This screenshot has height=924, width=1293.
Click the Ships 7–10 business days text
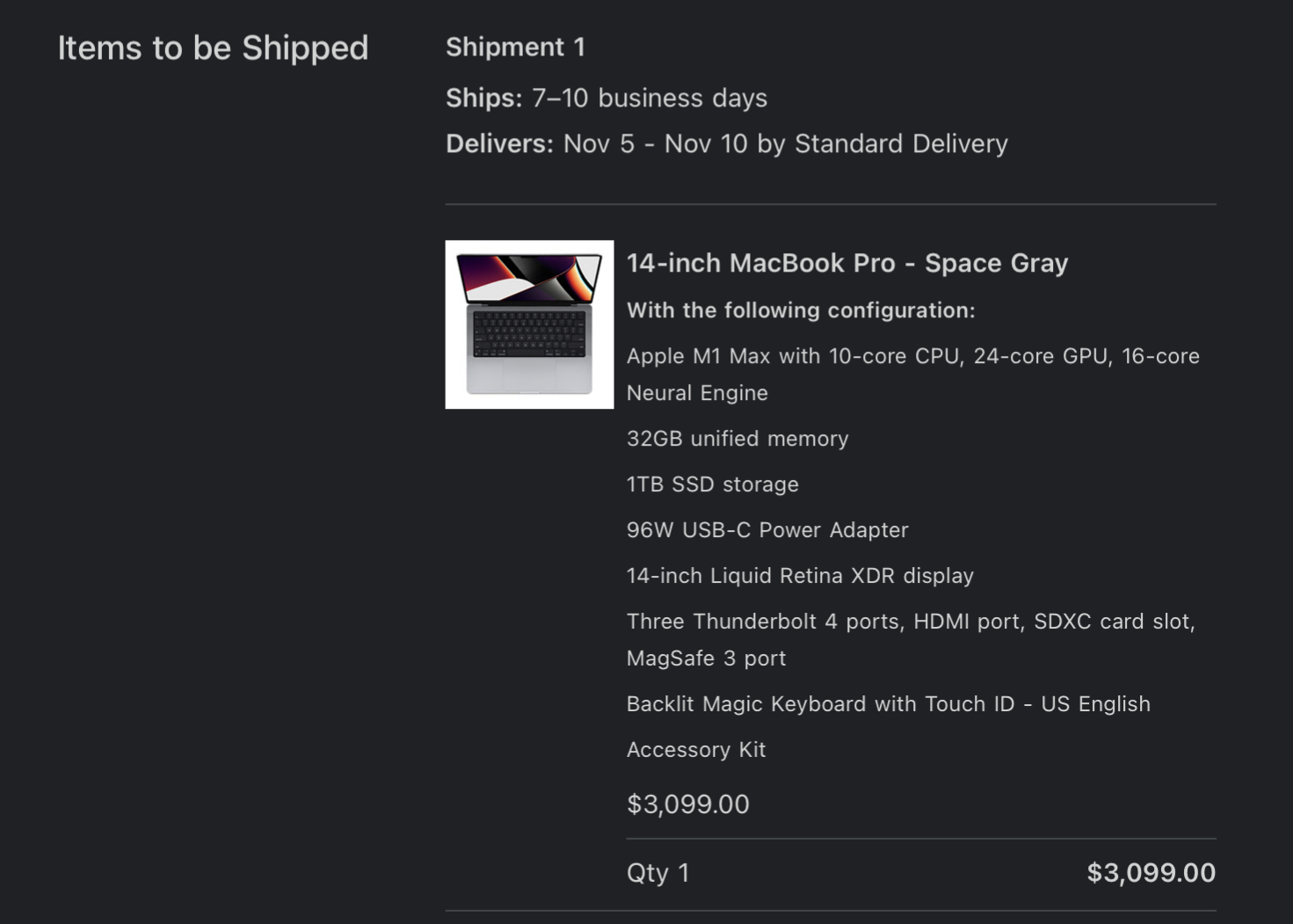(606, 98)
